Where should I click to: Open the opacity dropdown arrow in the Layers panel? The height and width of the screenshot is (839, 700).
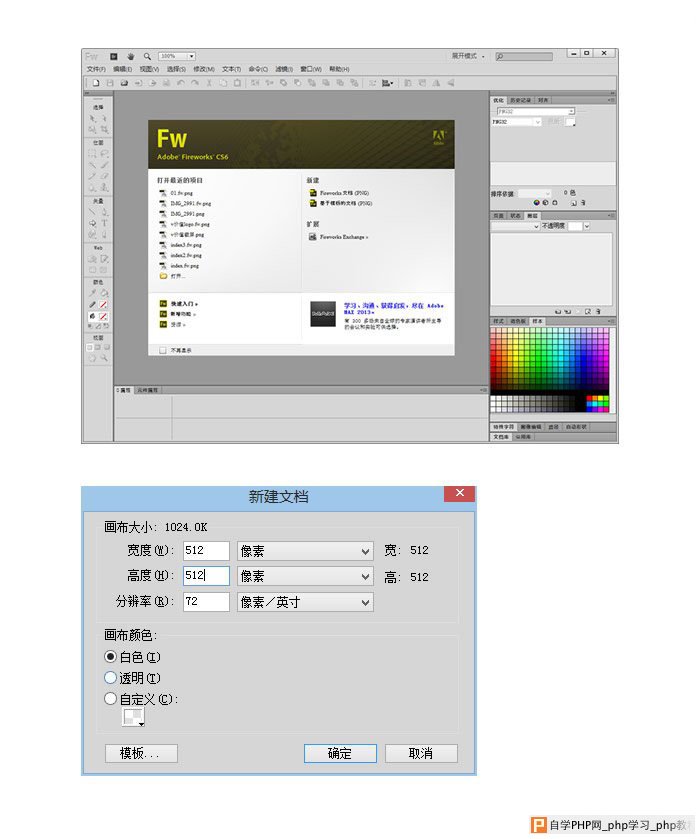(587, 226)
